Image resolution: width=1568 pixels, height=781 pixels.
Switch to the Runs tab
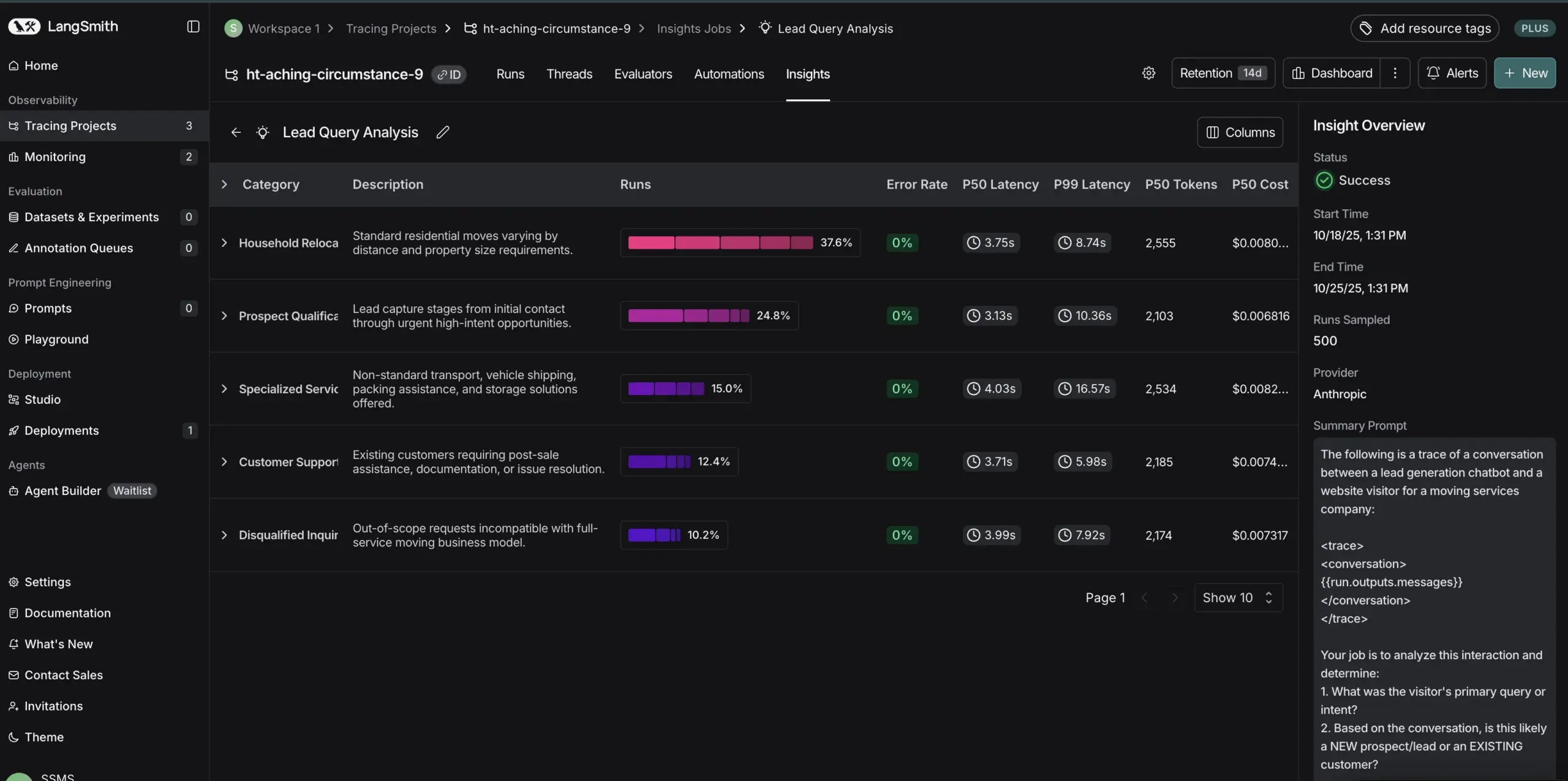pos(510,74)
